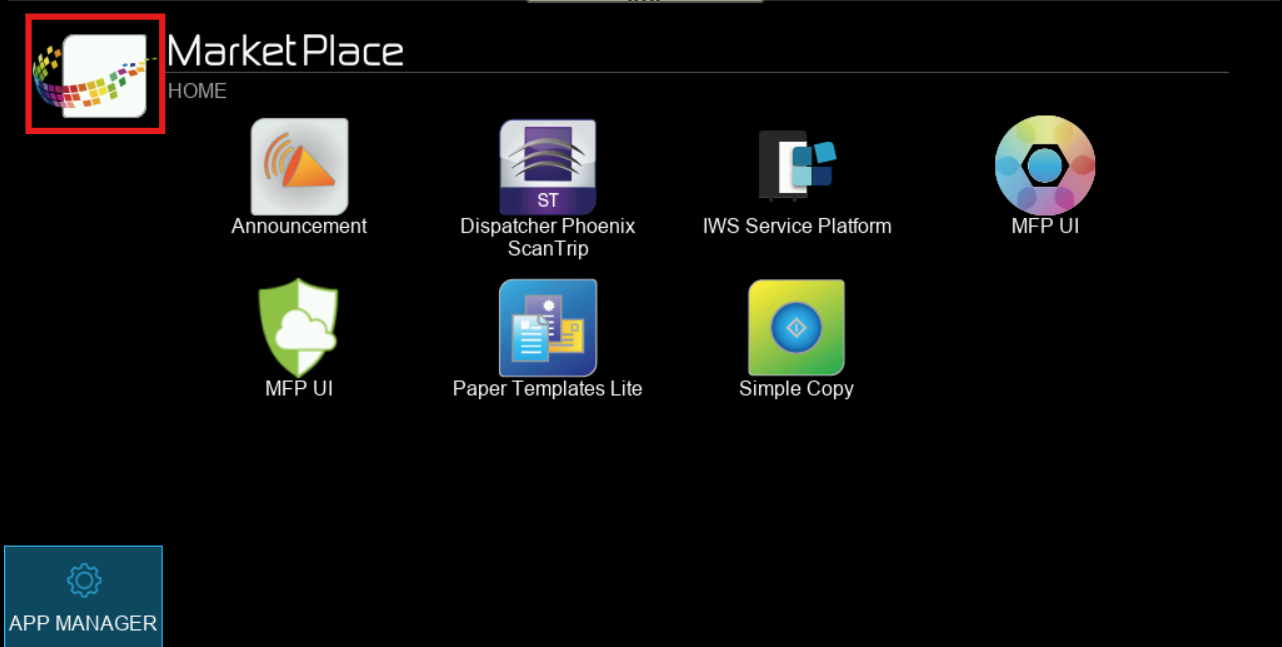Open the Announcement app
This screenshot has height=647, width=1282.
[299, 167]
